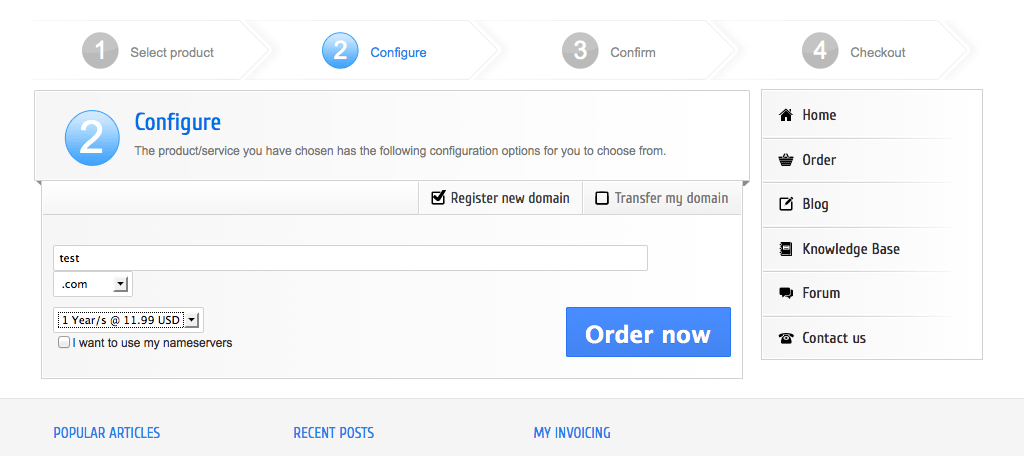1024x456 pixels.
Task: Click the step 1 circle icon
Action: coord(100,52)
